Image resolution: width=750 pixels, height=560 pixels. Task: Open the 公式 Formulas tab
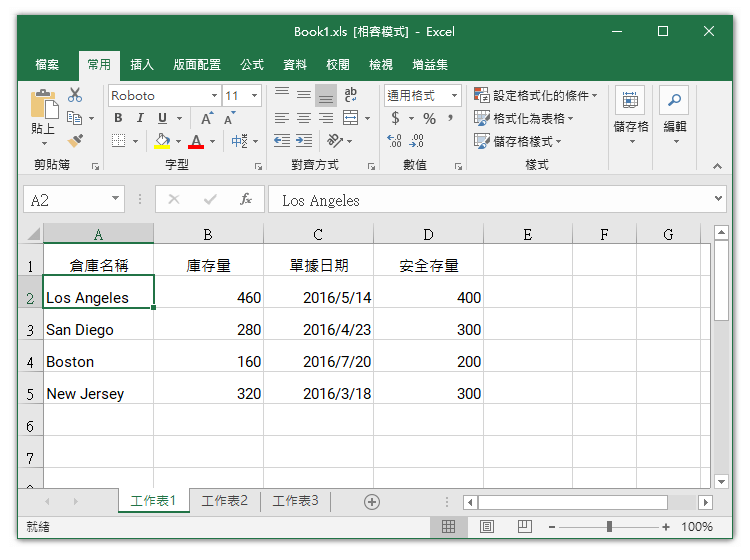tap(252, 65)
